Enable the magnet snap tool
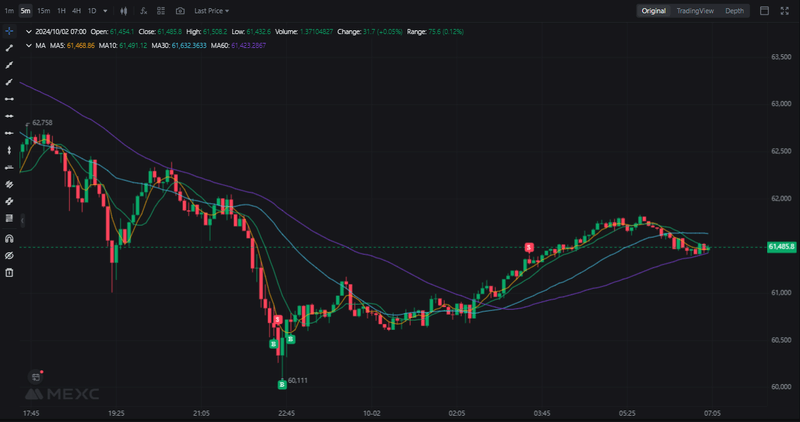Screen dimensions: 800x422 click(x=9, y=238)
